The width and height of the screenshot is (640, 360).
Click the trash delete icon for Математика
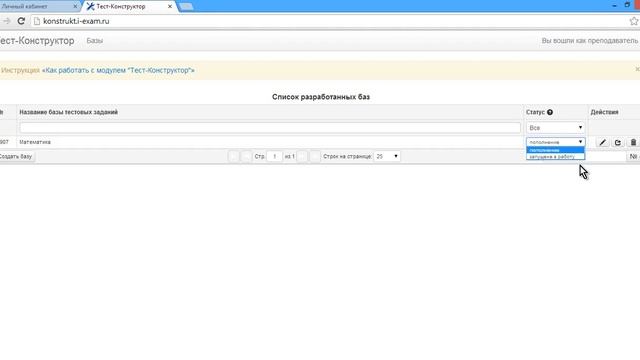633,142
